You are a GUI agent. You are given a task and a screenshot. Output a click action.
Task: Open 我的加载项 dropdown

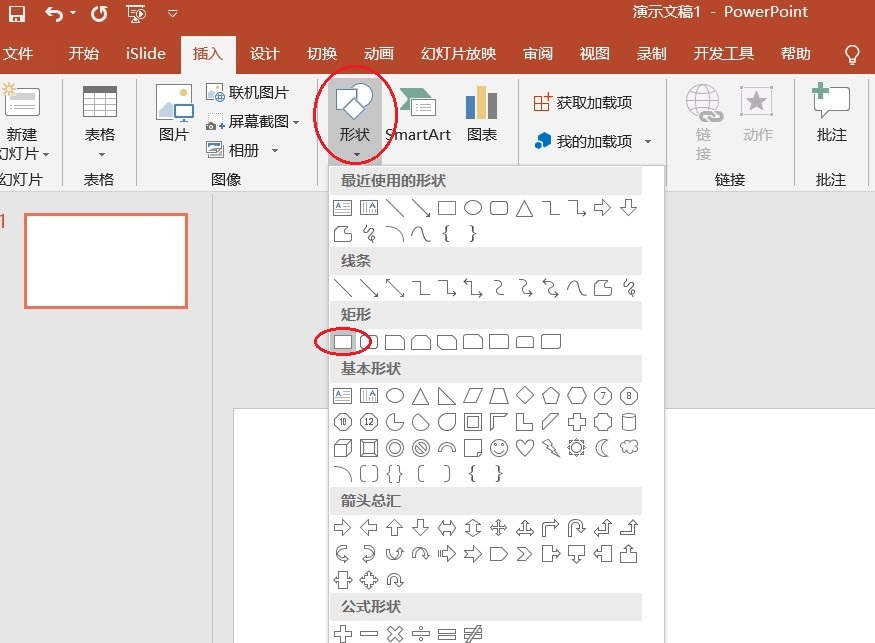(593, 141)
